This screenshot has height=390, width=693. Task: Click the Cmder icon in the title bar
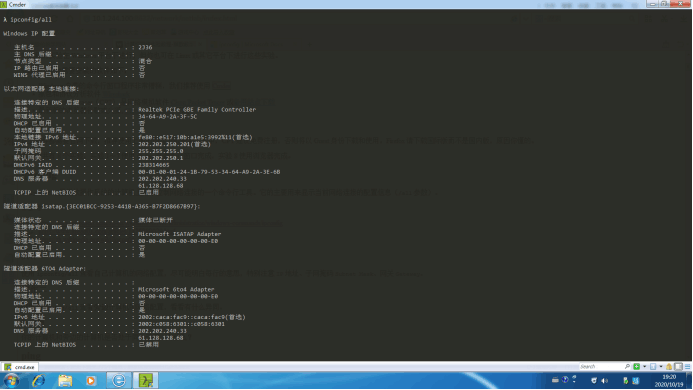4,4
